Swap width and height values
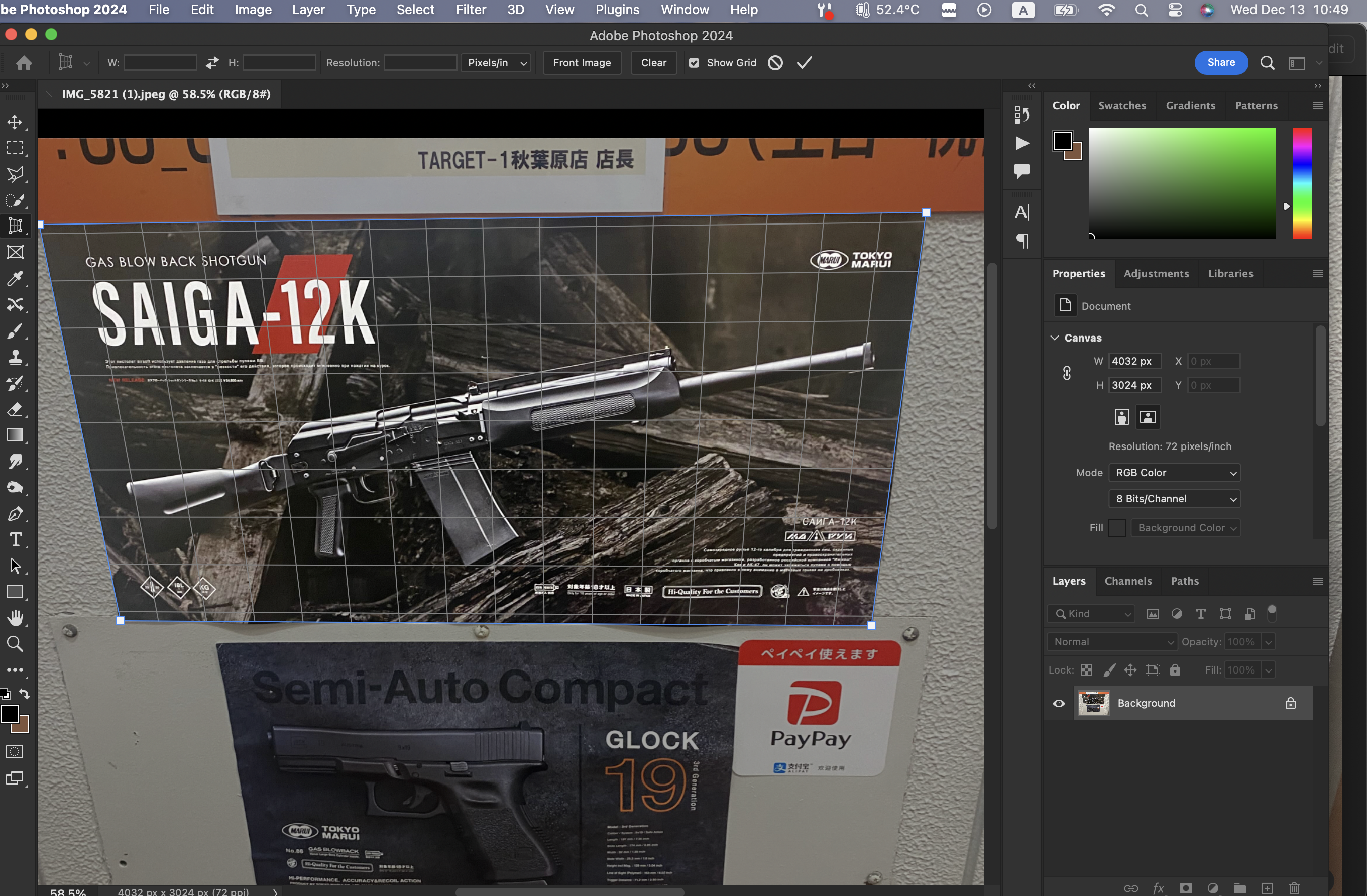The width and height of the screenshot is (1367, 896). coord(212,63)
